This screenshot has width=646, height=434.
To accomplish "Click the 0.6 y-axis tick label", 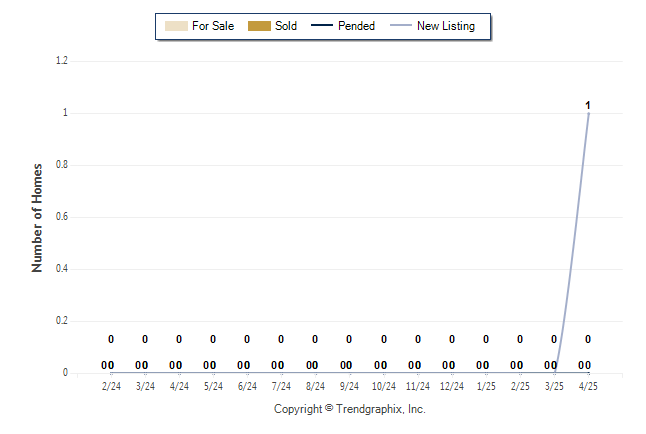I will coord(61,217).
